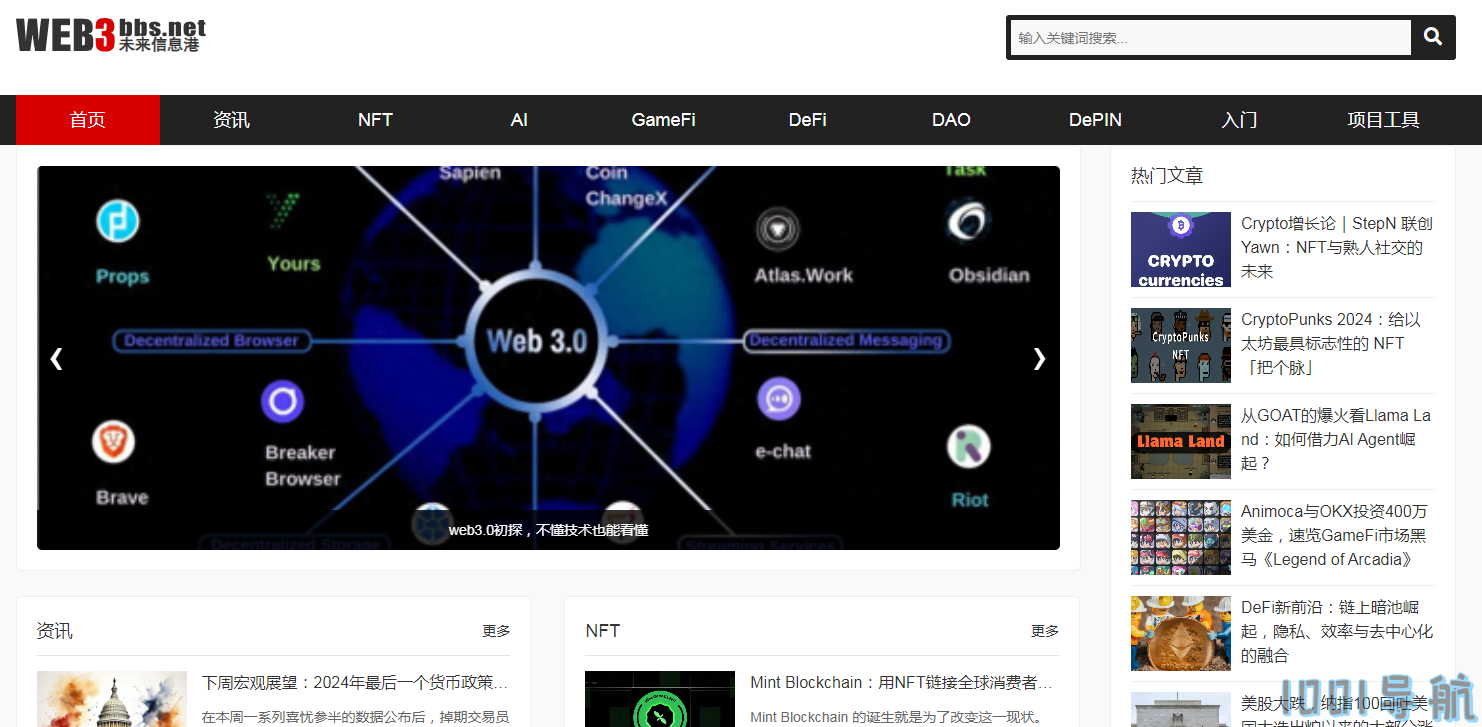Focus the keyword search input field
This screenshot has width=1482, height=727.
tap(1210, 38)
